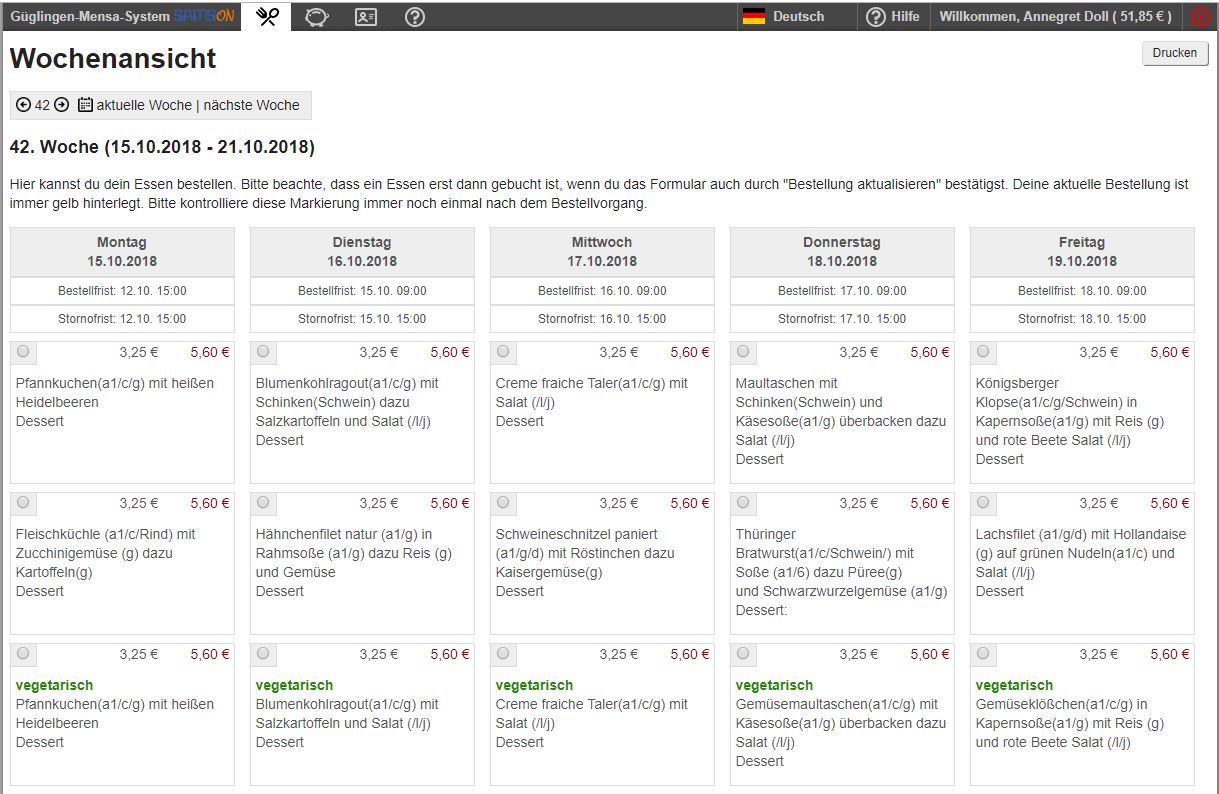The image size is (1219, 794).
Task: Open the Deutsch language selector
Action: pos(798,17)
